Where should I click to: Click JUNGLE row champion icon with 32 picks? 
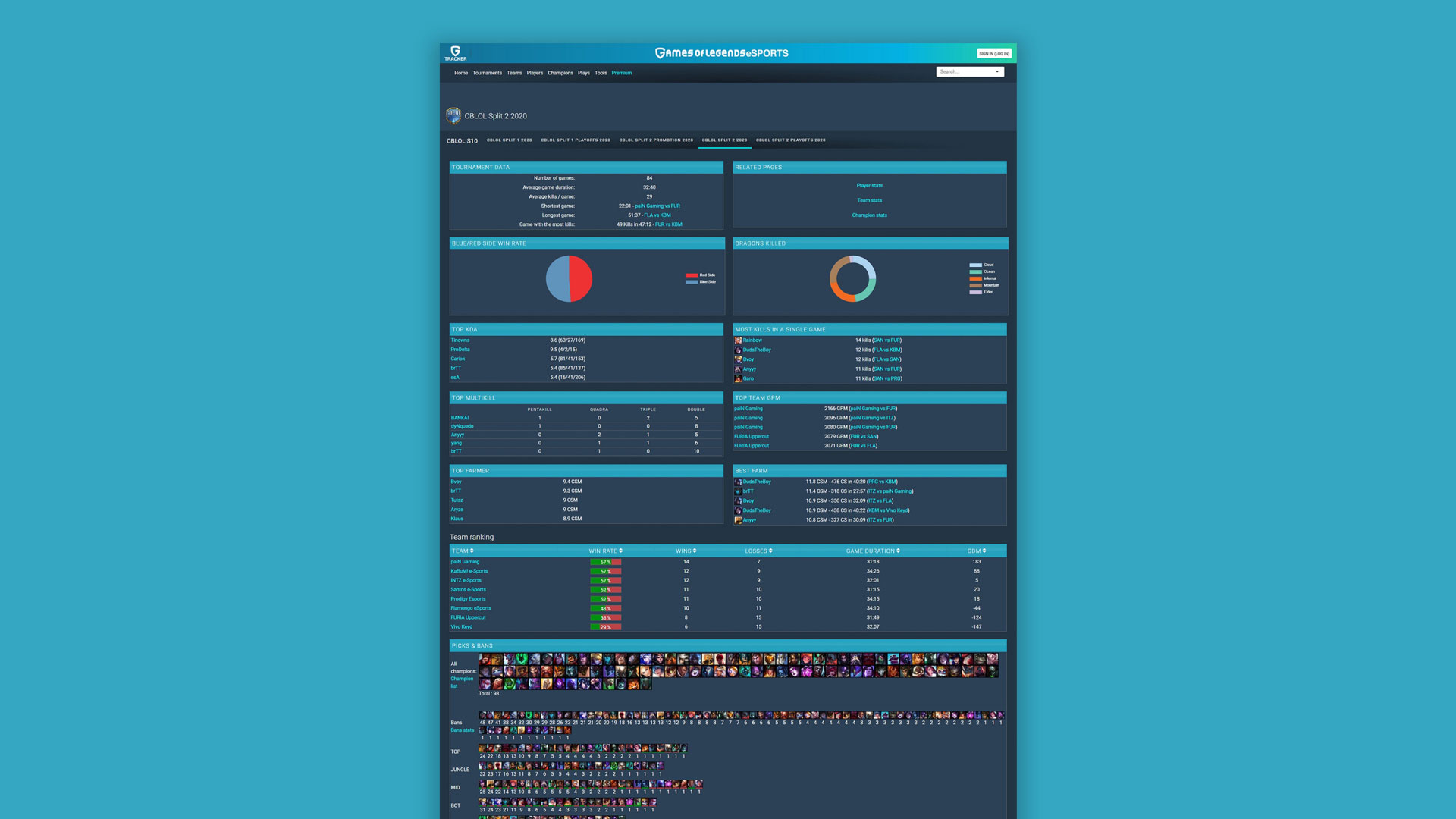pyautogui.click(x=482, y=766)
